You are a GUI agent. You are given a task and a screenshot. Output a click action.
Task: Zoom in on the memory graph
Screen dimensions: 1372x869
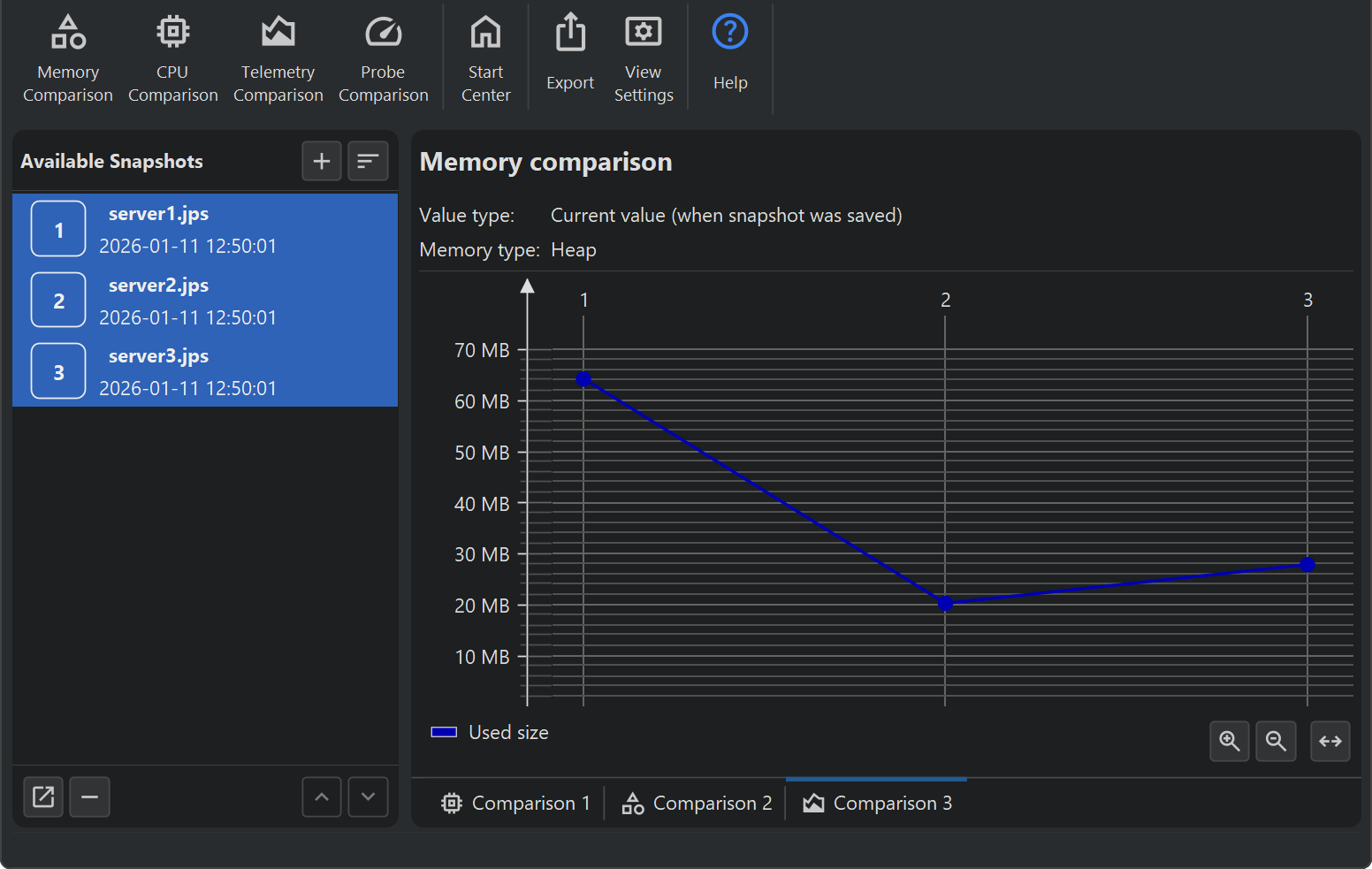point(1230,741)
